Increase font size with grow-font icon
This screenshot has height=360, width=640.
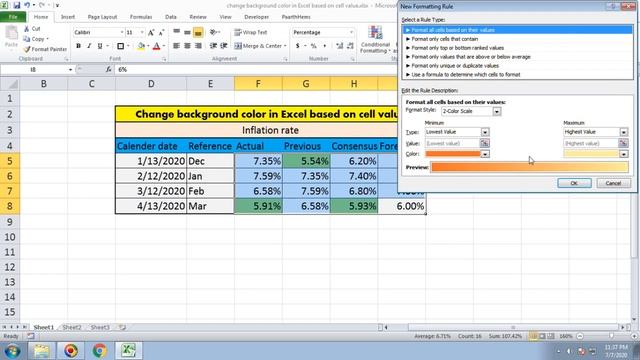coord(151,32)
